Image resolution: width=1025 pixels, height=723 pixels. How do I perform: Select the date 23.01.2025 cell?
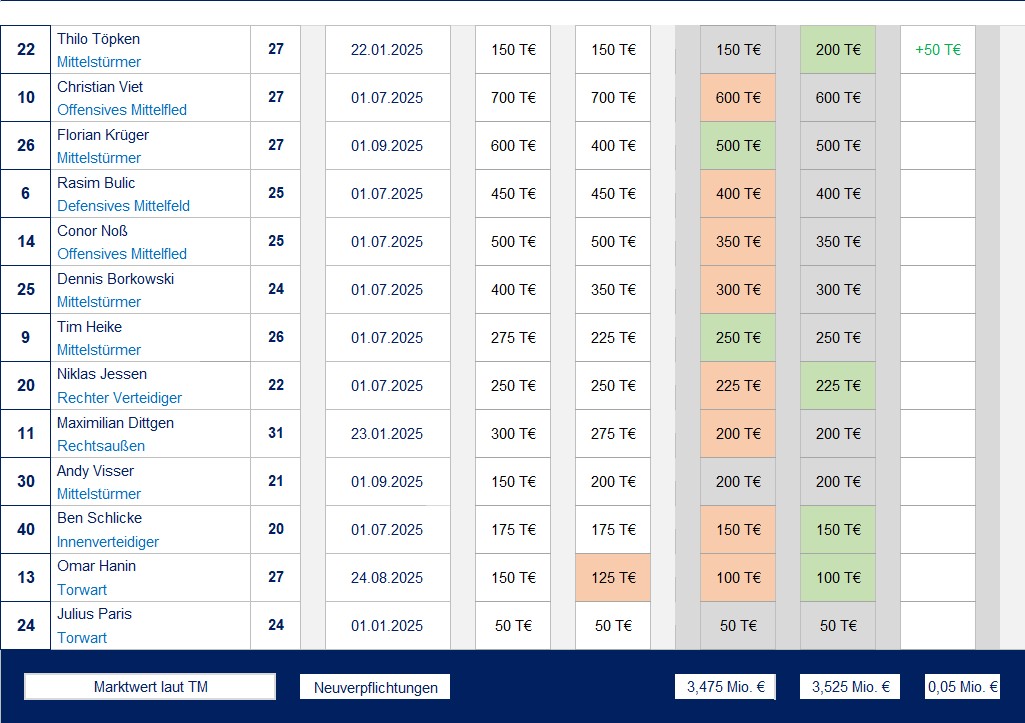pos(387,434)
